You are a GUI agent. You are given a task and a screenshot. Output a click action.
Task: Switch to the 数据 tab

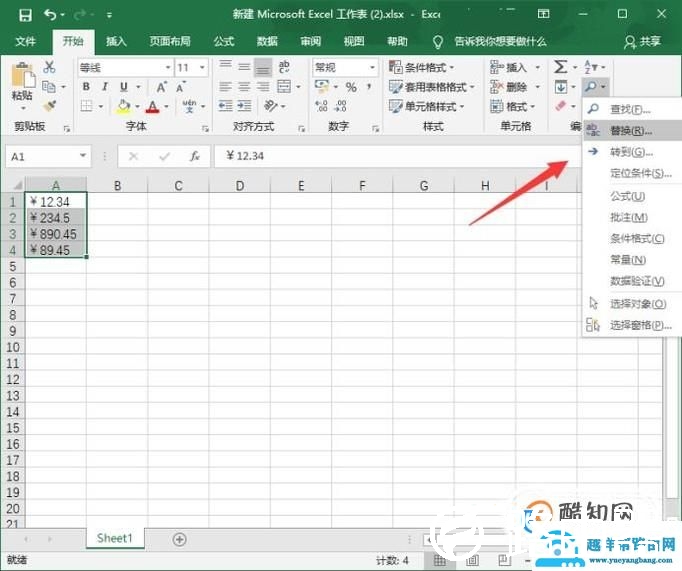pyautogui.click(x=267, y=41)
